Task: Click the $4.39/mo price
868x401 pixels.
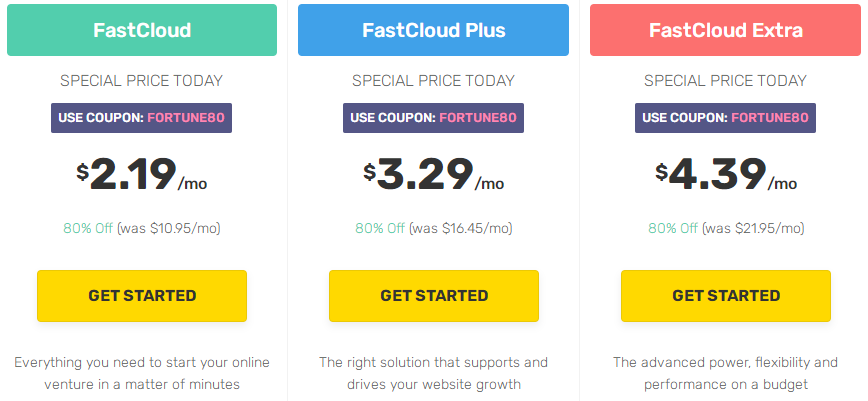Action: click(725, 175)
